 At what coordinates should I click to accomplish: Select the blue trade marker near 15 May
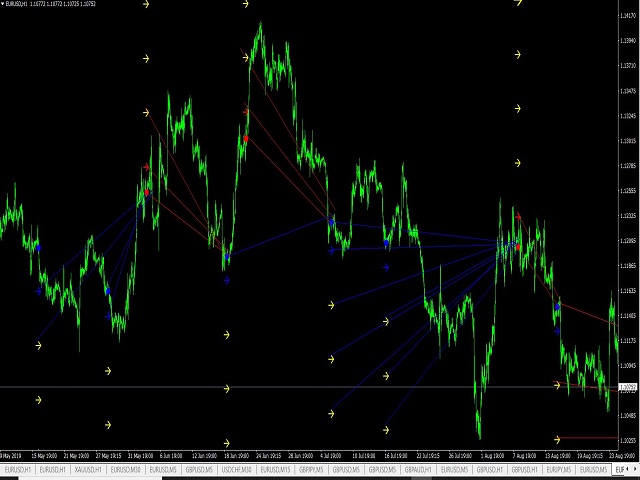38,247
